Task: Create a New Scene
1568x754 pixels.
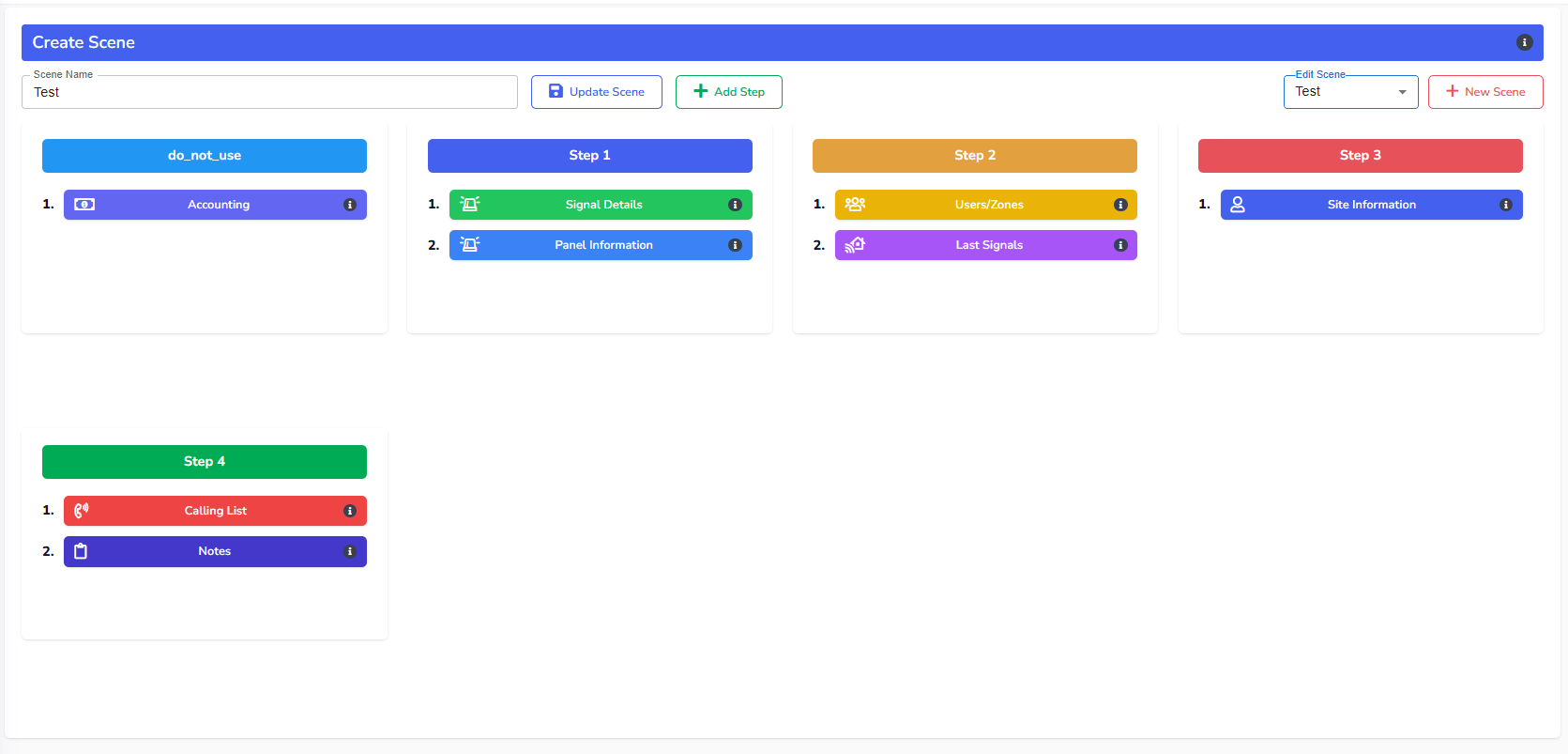Action: 1485,92
